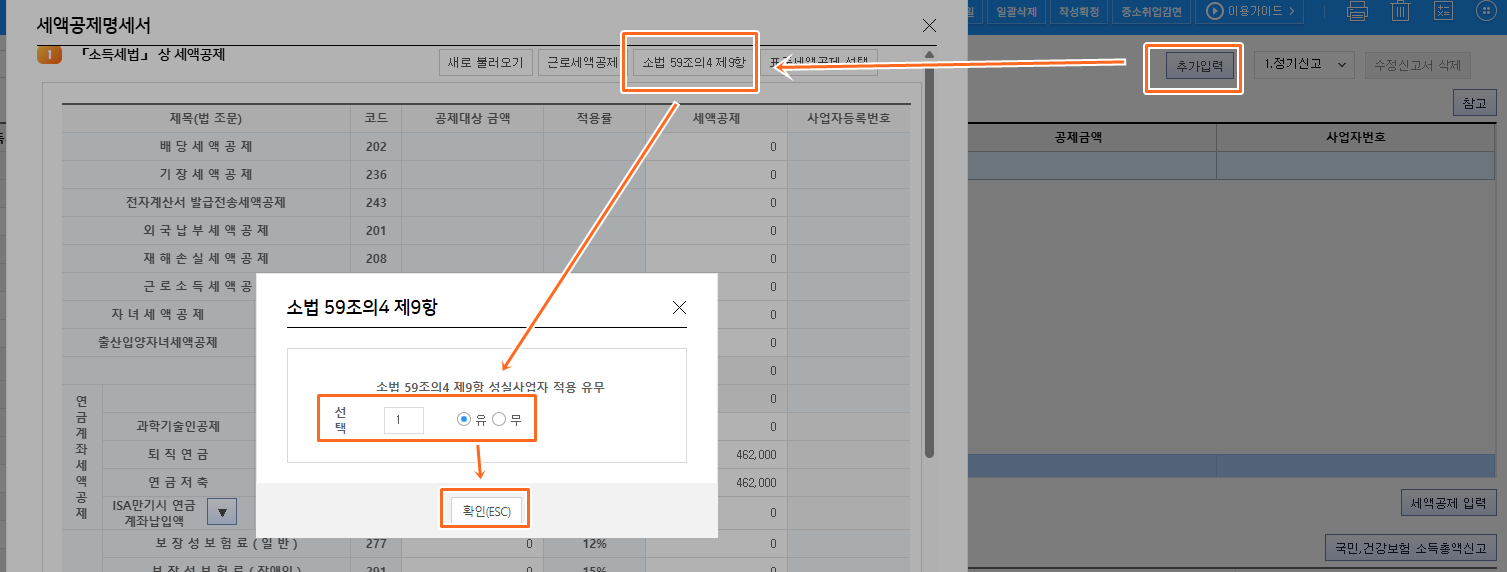Open the calculator icon in the toolbar
The image size is (1507, 572).
(1444, 11)
